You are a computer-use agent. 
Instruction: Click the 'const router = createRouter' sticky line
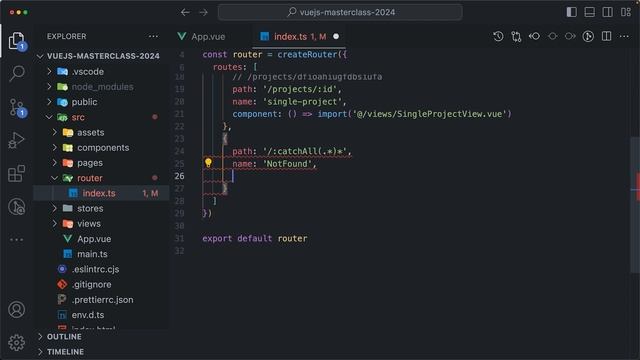click(274, 54)
